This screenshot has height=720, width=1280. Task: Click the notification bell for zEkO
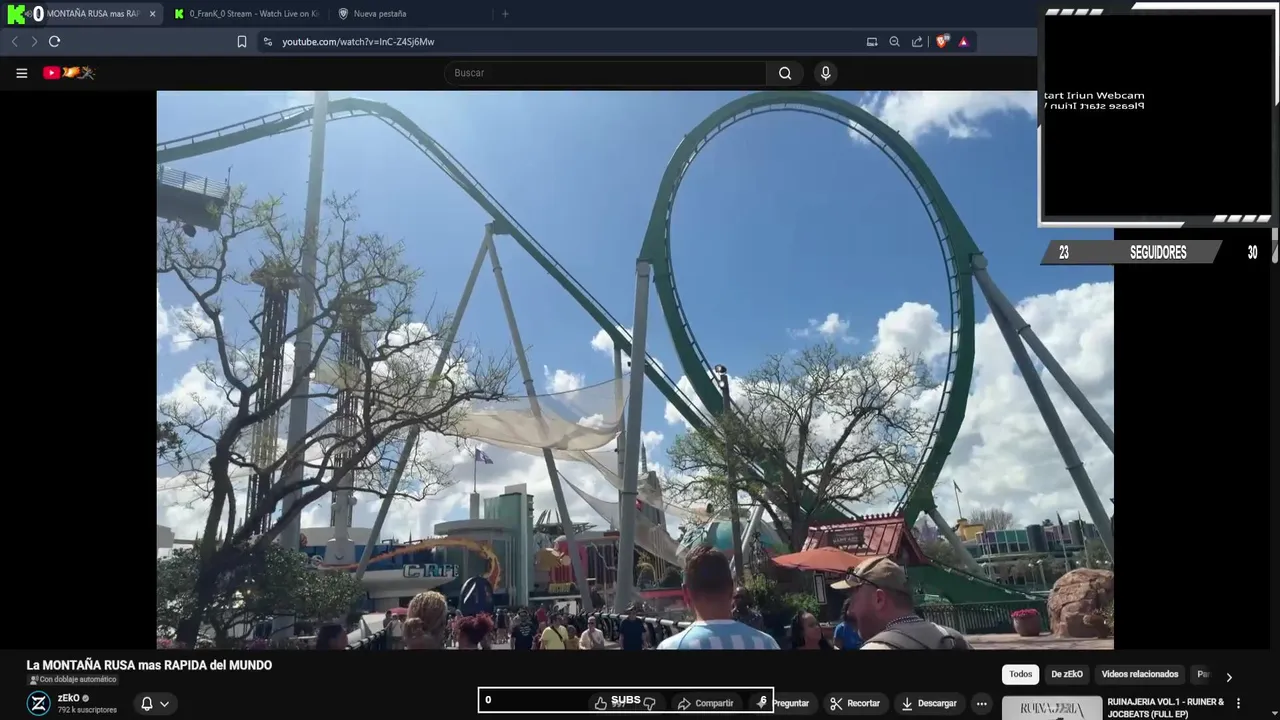[x=147, y=703]
